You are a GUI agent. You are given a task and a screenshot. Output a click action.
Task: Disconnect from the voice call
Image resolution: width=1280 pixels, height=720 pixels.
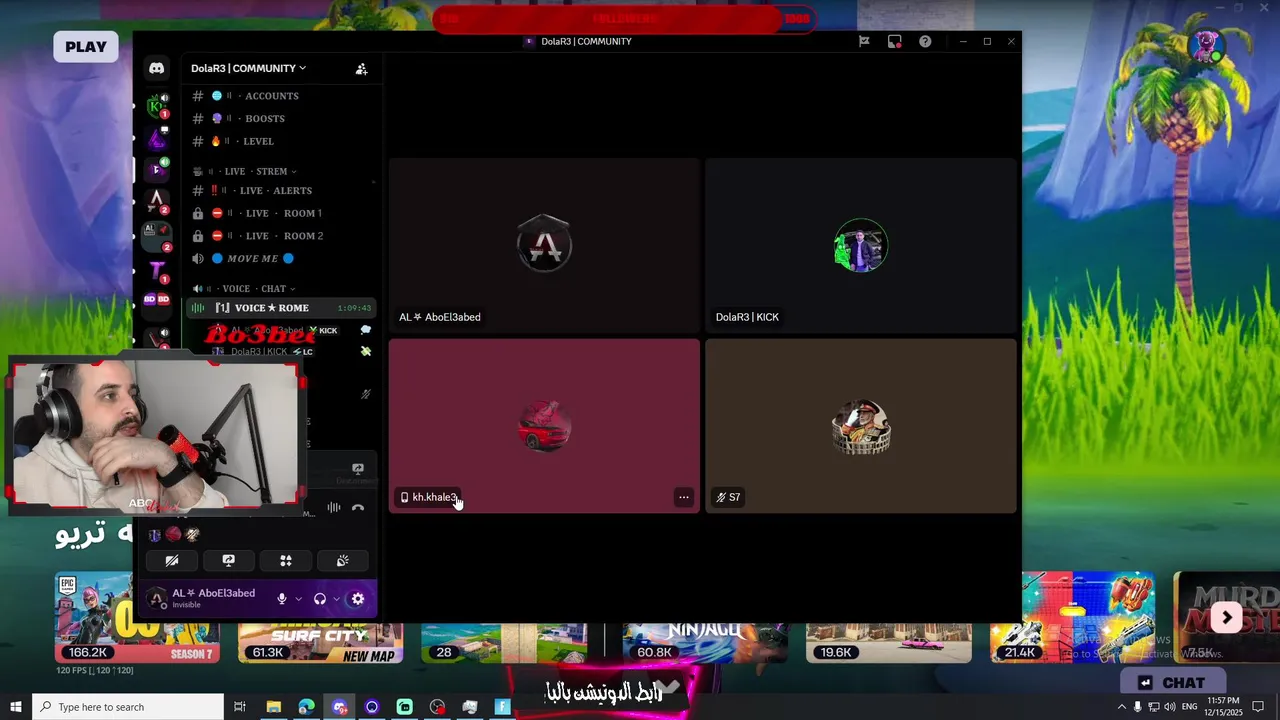[358, 508]
